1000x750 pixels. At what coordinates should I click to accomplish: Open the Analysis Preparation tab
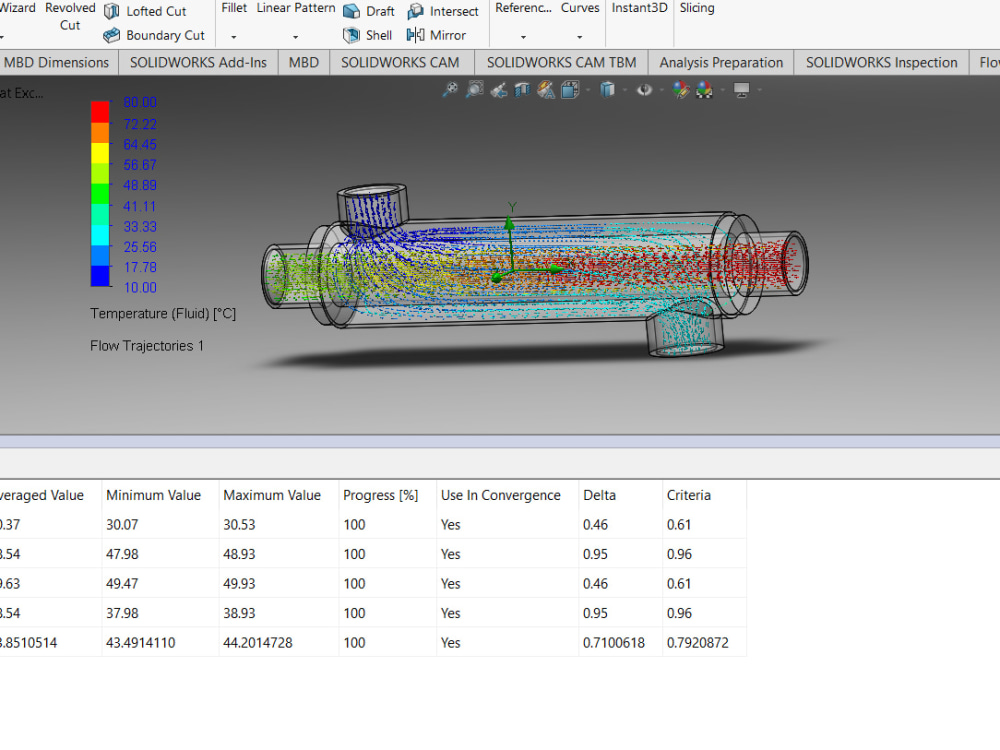tap(721, 62)
